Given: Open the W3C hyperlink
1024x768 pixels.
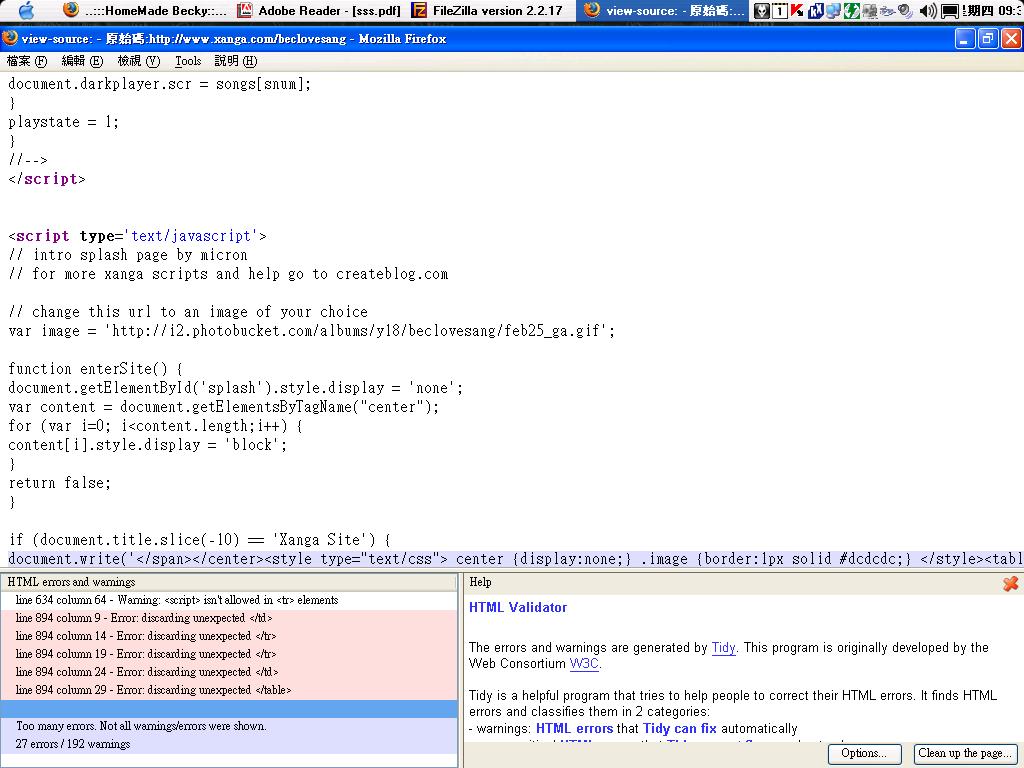Looking at the screenshot, I should click(584, 664).
